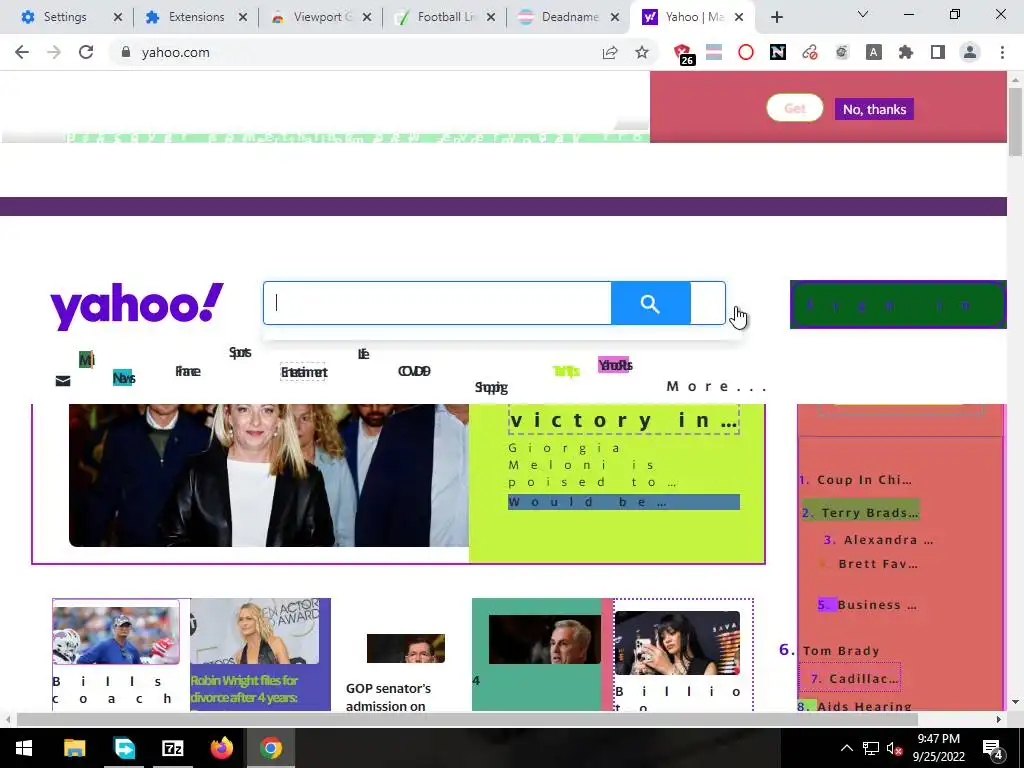This screenshot has height=768, width=1024.
Task: Open the extension with letter A icon
Action: pos(874,52)
